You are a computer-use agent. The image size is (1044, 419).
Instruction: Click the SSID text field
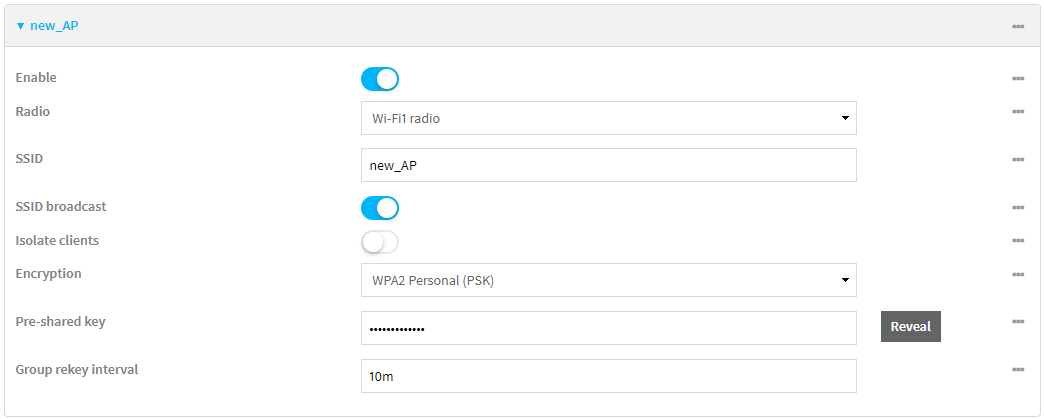608,165
